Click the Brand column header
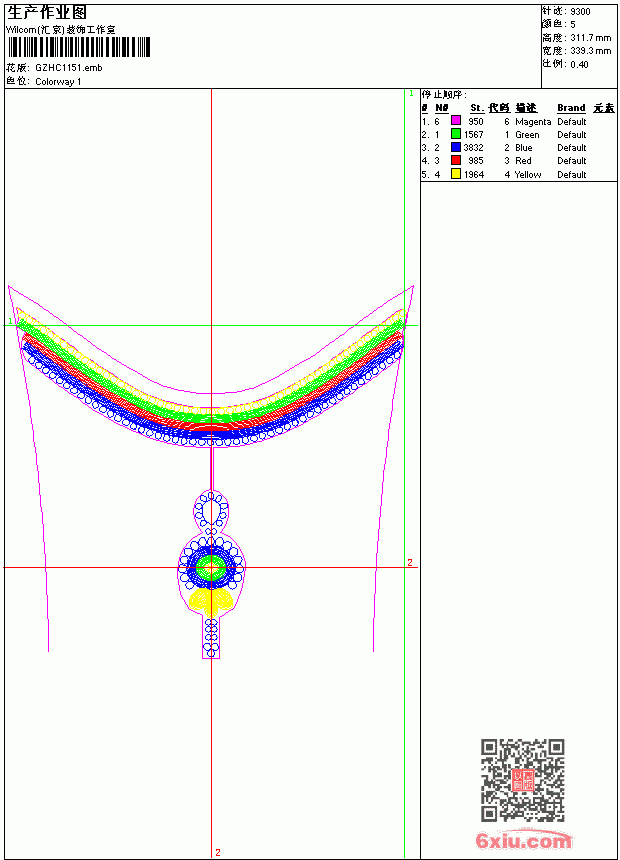Image resolution: width=620 pixels, height=860 pixels. coord(571,108)
